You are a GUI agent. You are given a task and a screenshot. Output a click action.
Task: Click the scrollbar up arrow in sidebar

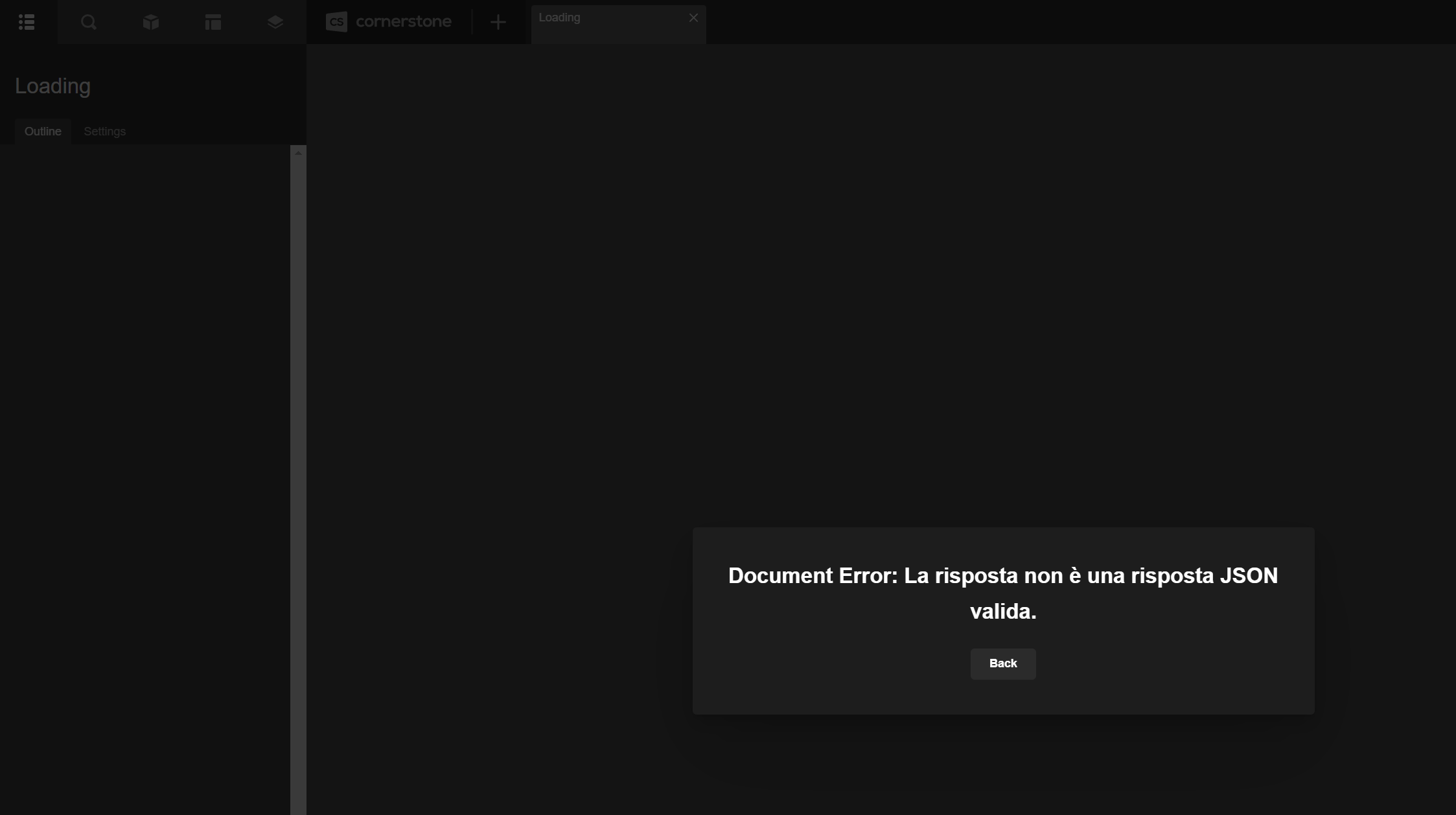point(298,153)
